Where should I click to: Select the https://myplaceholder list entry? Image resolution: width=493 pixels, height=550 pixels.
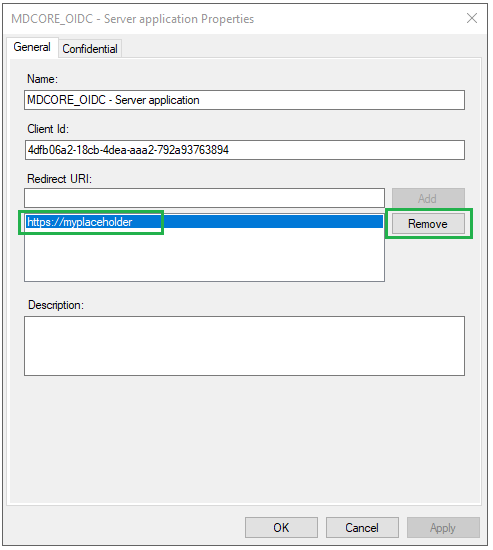[x=204, y=222]
